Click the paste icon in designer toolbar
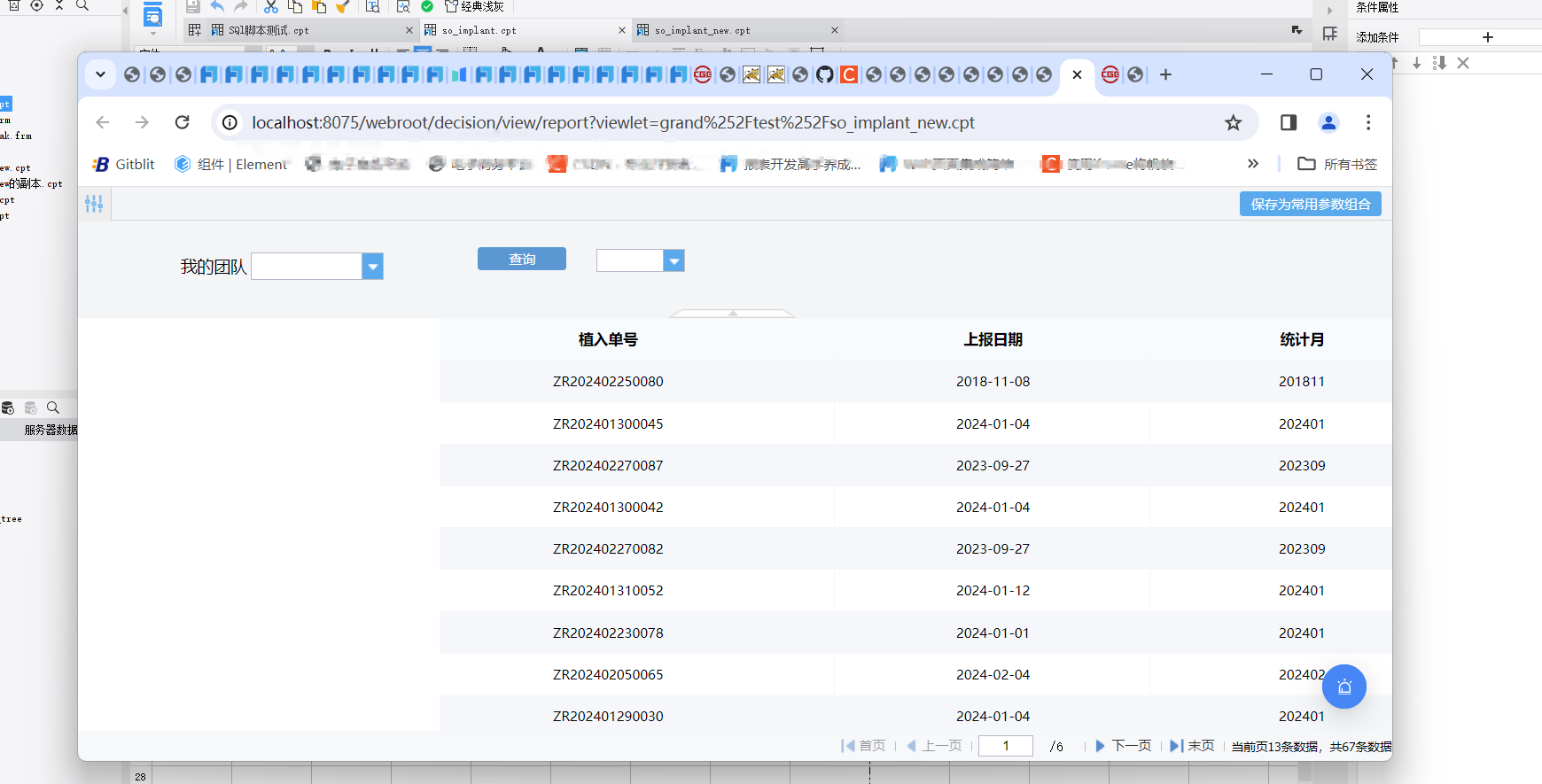The height and width of the screenshot is (784, 1542). tap(319, 6)
